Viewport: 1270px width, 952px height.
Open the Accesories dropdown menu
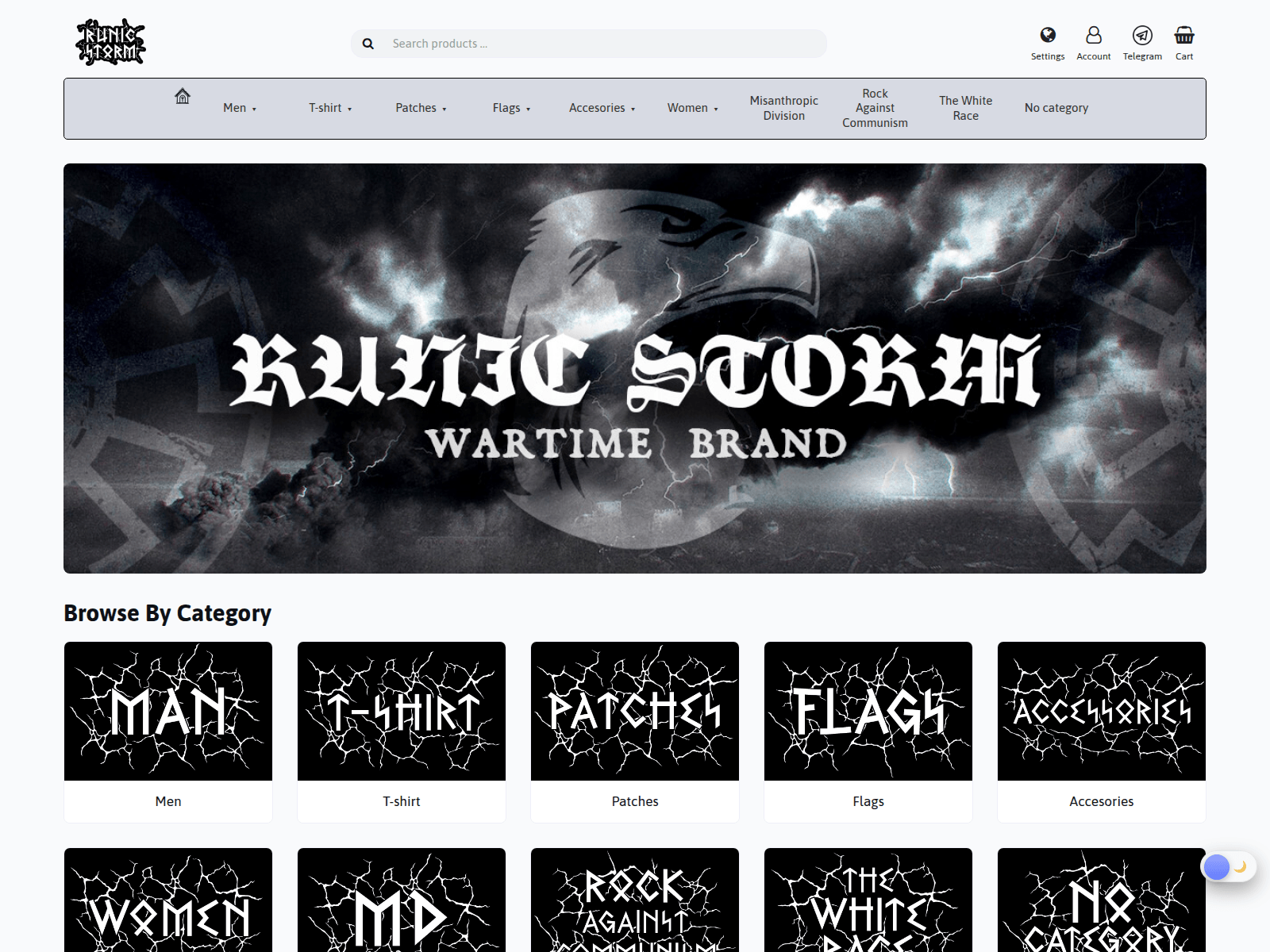point(602,108)
